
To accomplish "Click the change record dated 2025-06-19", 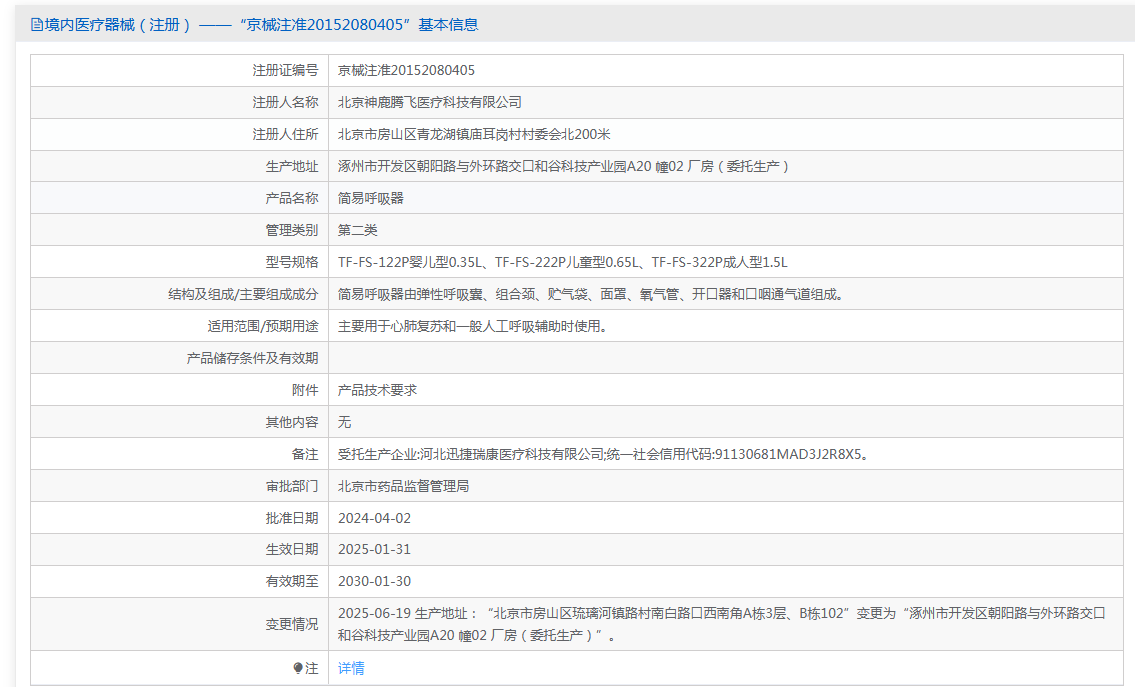I will [x=722, y=624].
